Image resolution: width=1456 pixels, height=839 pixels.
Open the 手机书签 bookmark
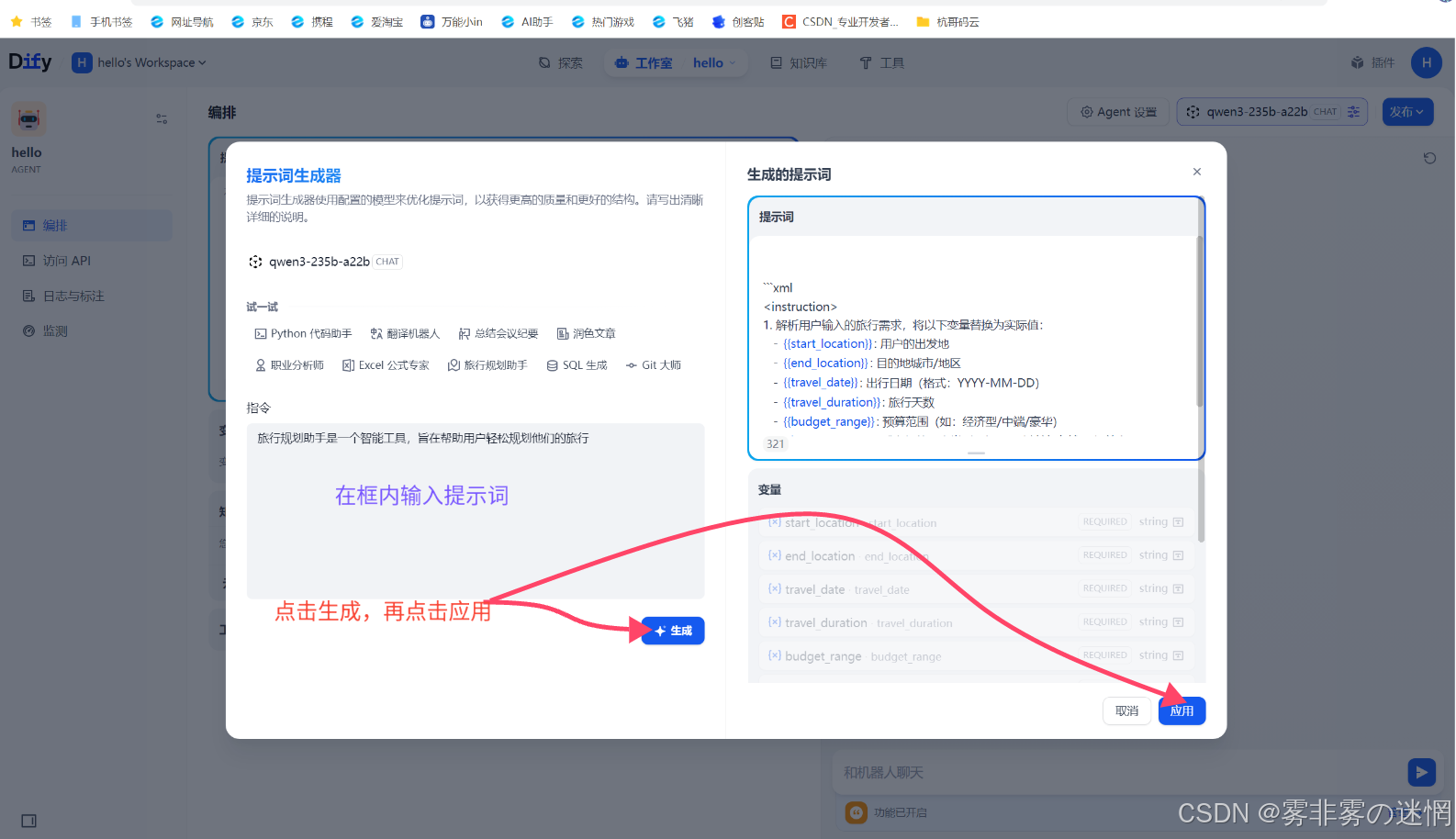coord(101,21)
